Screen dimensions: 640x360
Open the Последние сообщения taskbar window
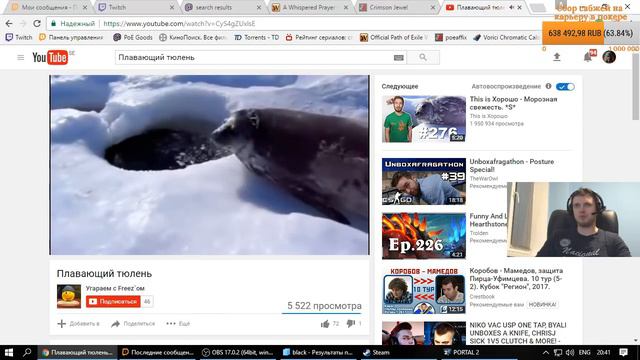tap(158, 353)
